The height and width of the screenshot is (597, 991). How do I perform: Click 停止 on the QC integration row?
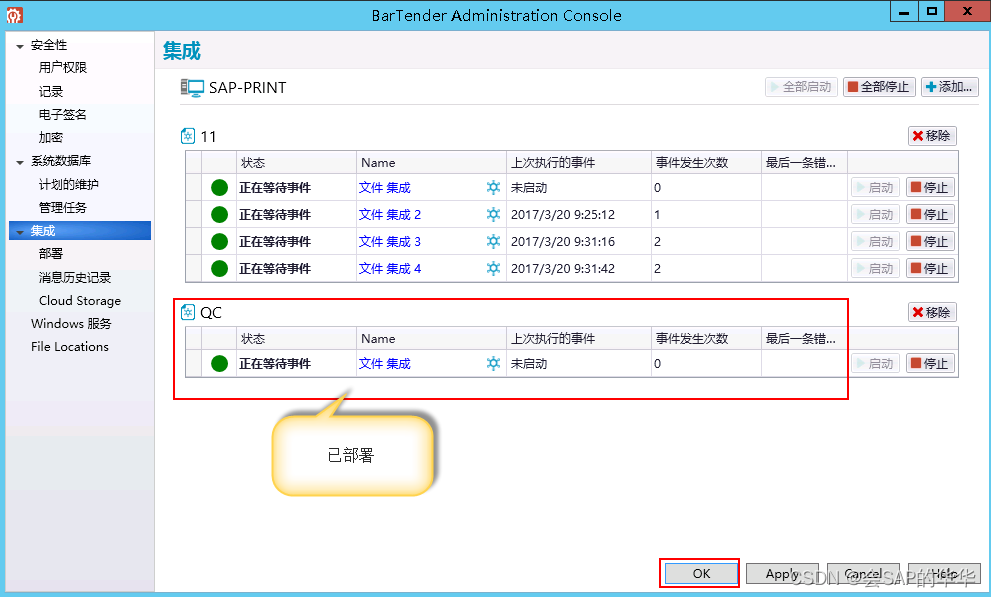(930, 363)
